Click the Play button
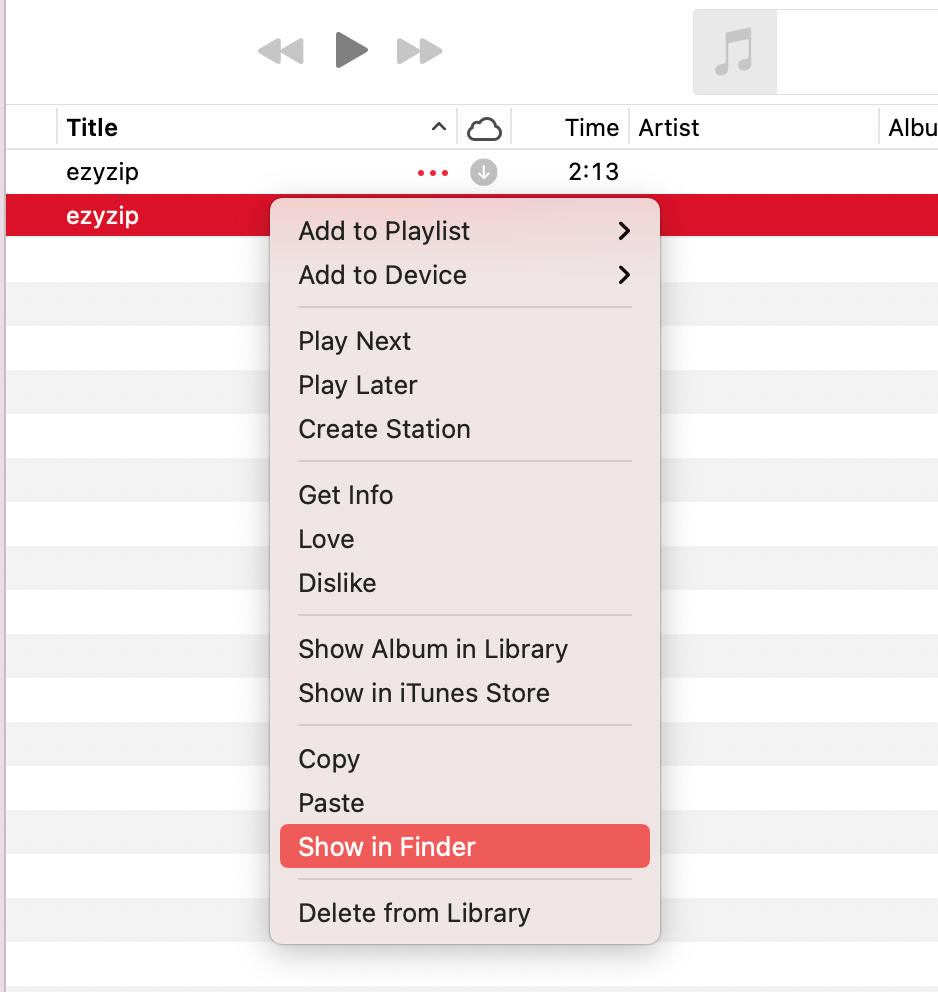The height and width of the screenshot is (992, 938). point(351,51)
